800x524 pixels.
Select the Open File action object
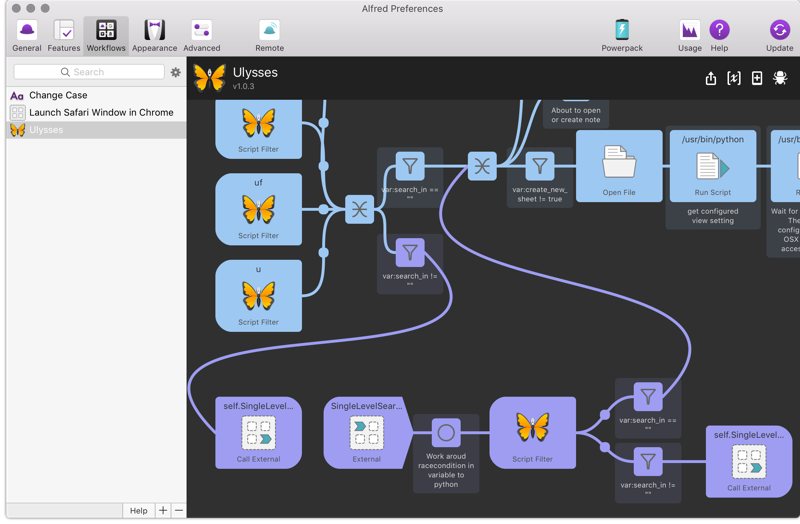(619, 166)
